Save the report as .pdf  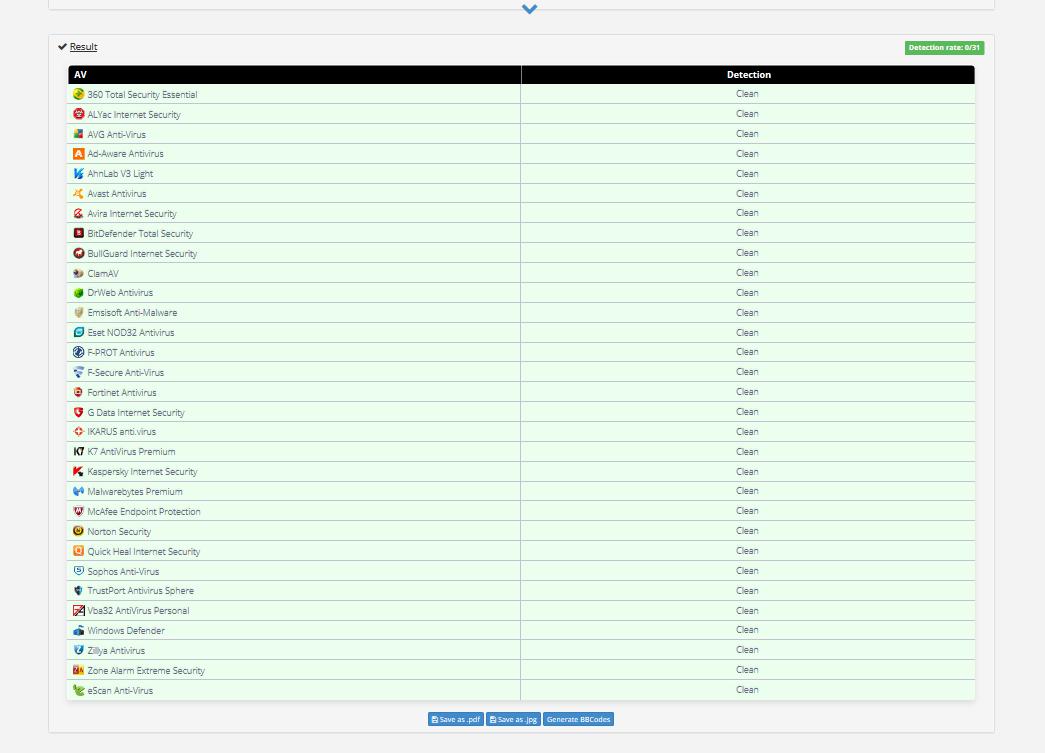point(456,720)
